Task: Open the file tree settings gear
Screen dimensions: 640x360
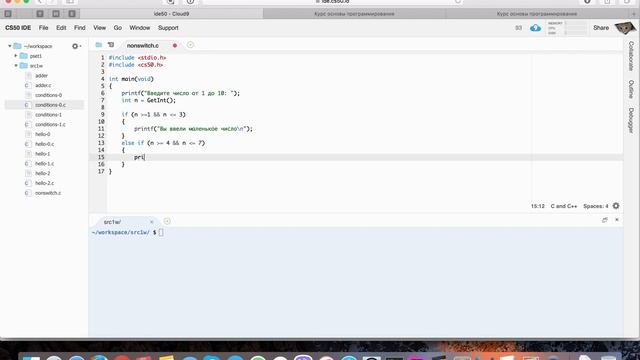Action: tap(76, 46)
